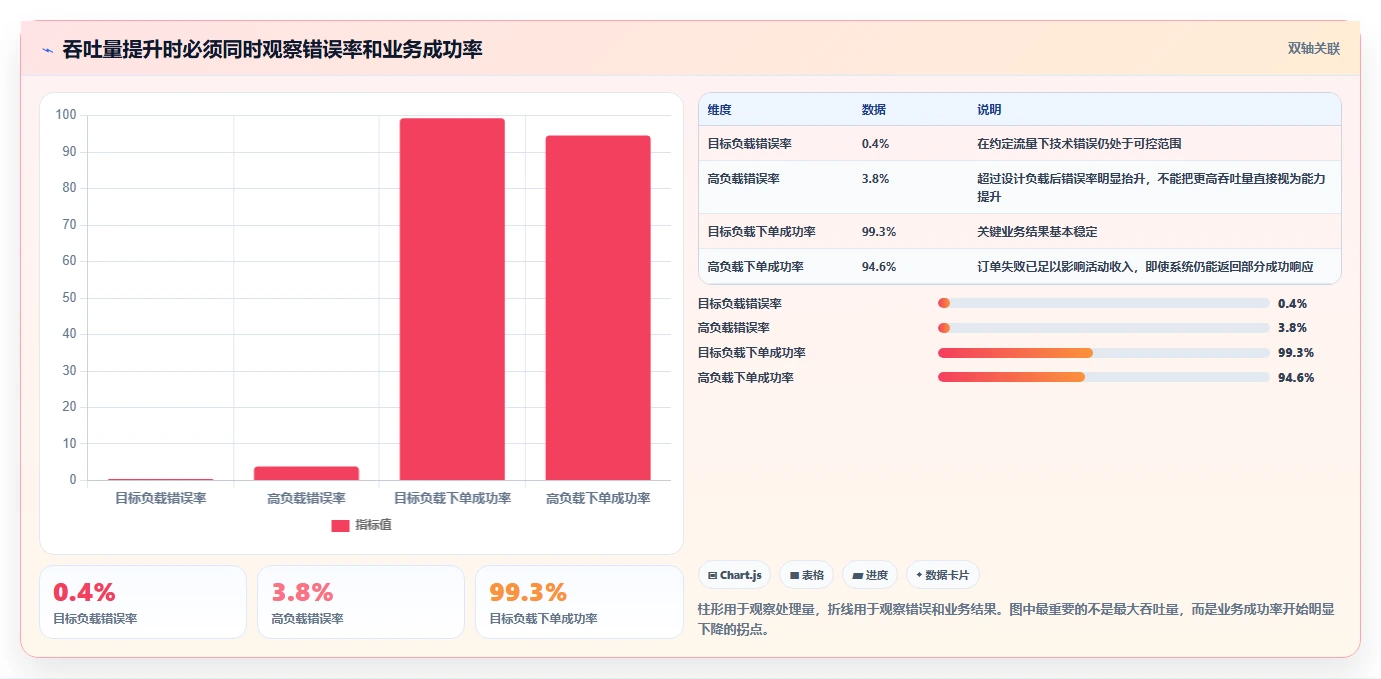
Task: Click the 目标负载错误率 x-axis label
Action: pyautogui.click(x=160, y=498)
